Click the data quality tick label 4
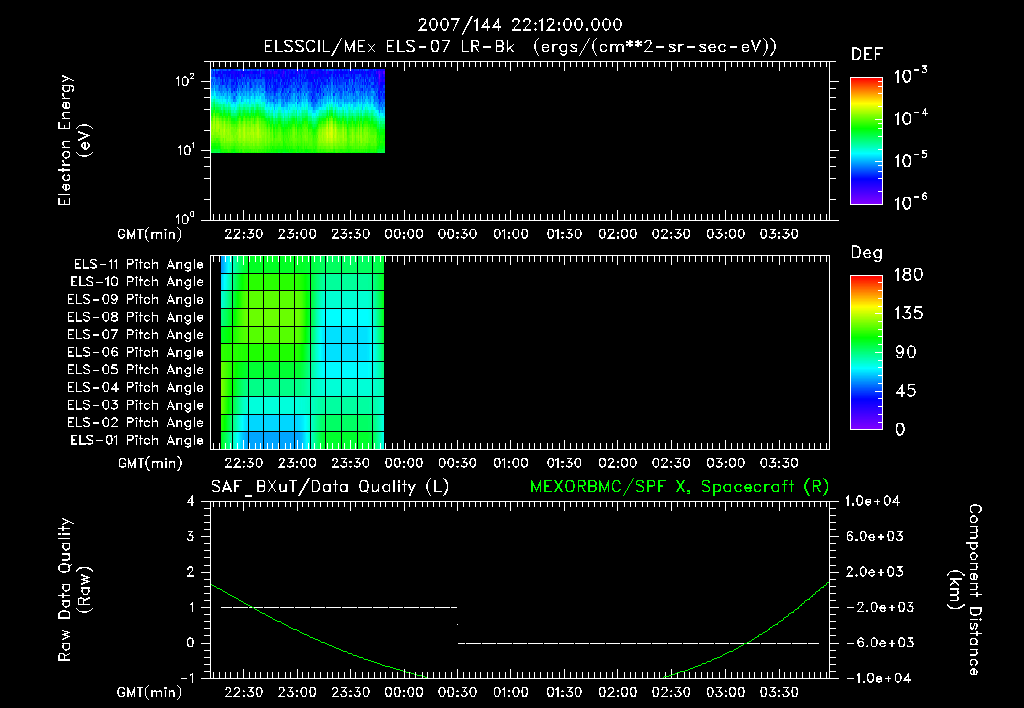The image size is (1024, 708). coord(191,501)
